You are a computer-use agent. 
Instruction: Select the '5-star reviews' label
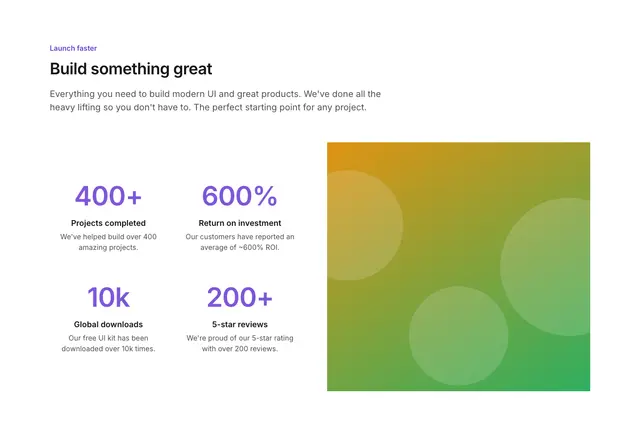(240, 325)
